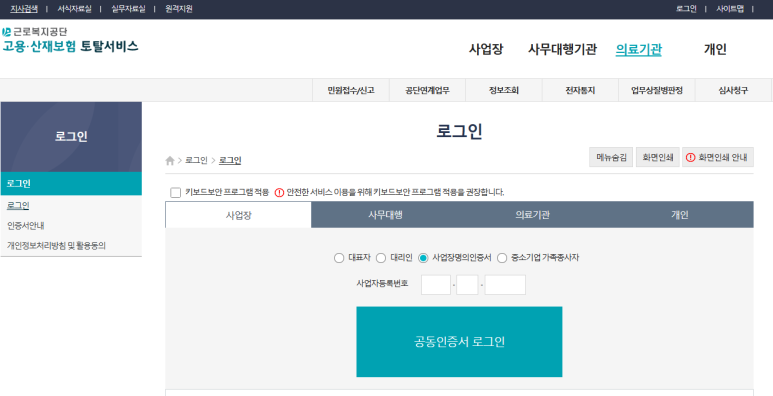Click 로그인 link in top-right bar
This screenshot has width=773, height=396.
(x=686, y=9)
